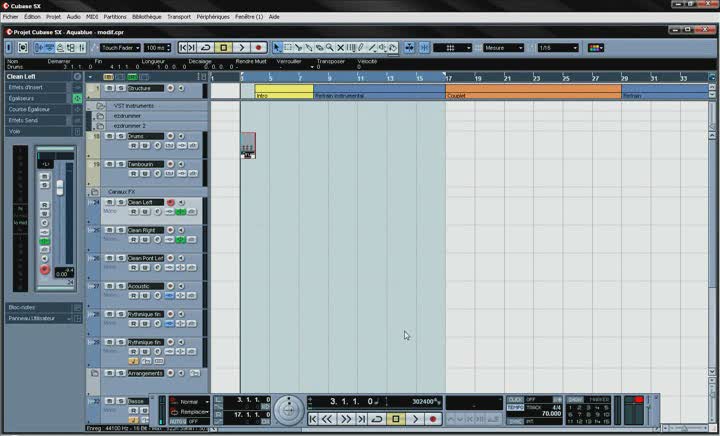Open the Édition menu
Screen dimensions: 720x436
pyautogui.click(x=32, y=17)
